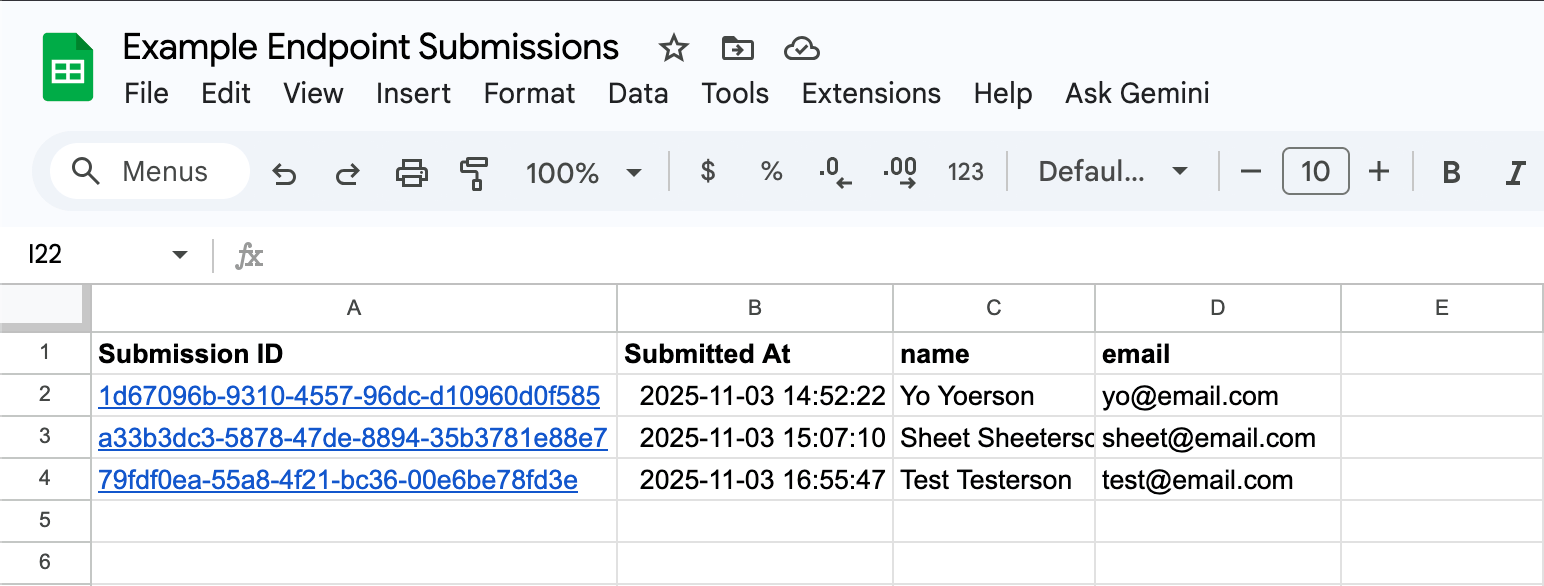The height and width of the screenshot is (586, 1544).
Task: Format selection as currency
Action: pos(707,171)
